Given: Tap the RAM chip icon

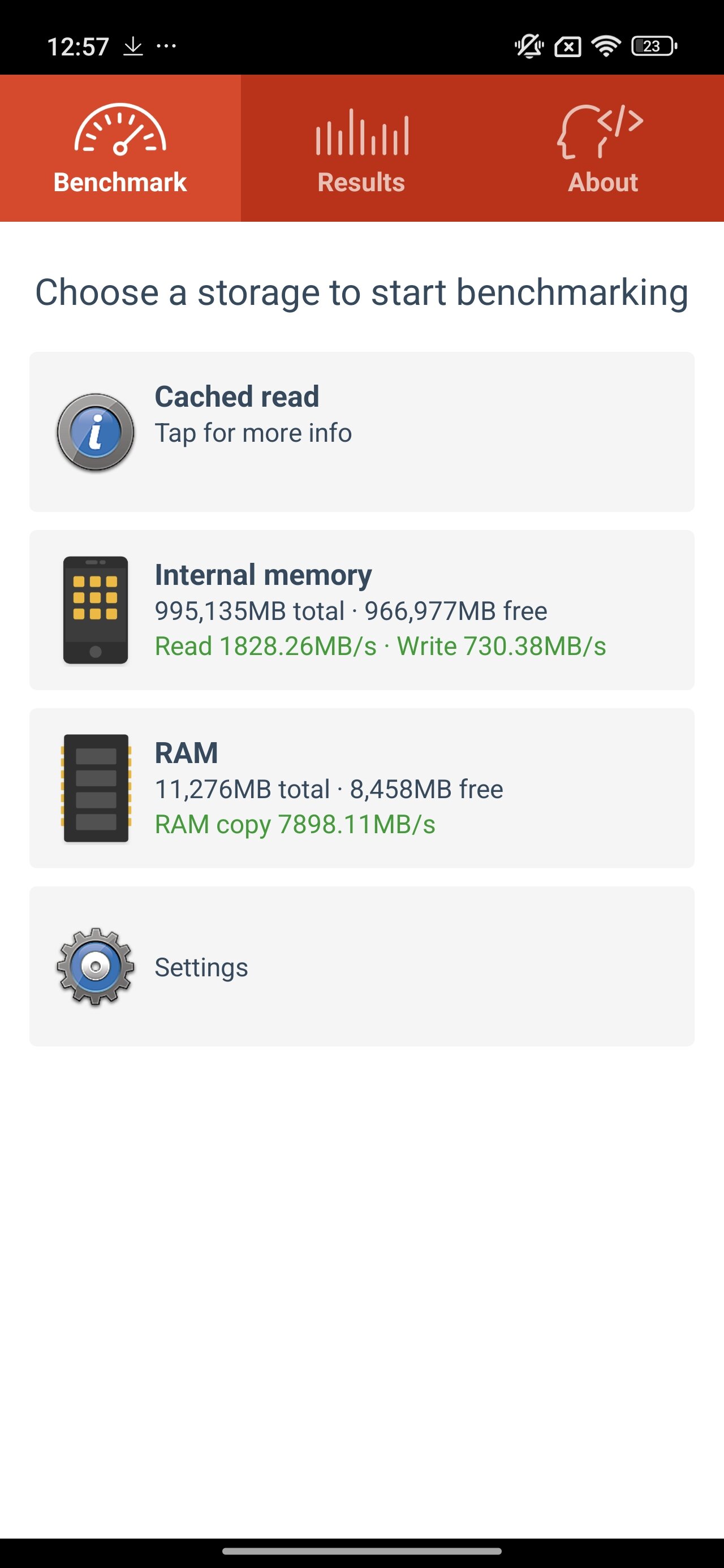Looking at the screenshot, I should (96, 789).
